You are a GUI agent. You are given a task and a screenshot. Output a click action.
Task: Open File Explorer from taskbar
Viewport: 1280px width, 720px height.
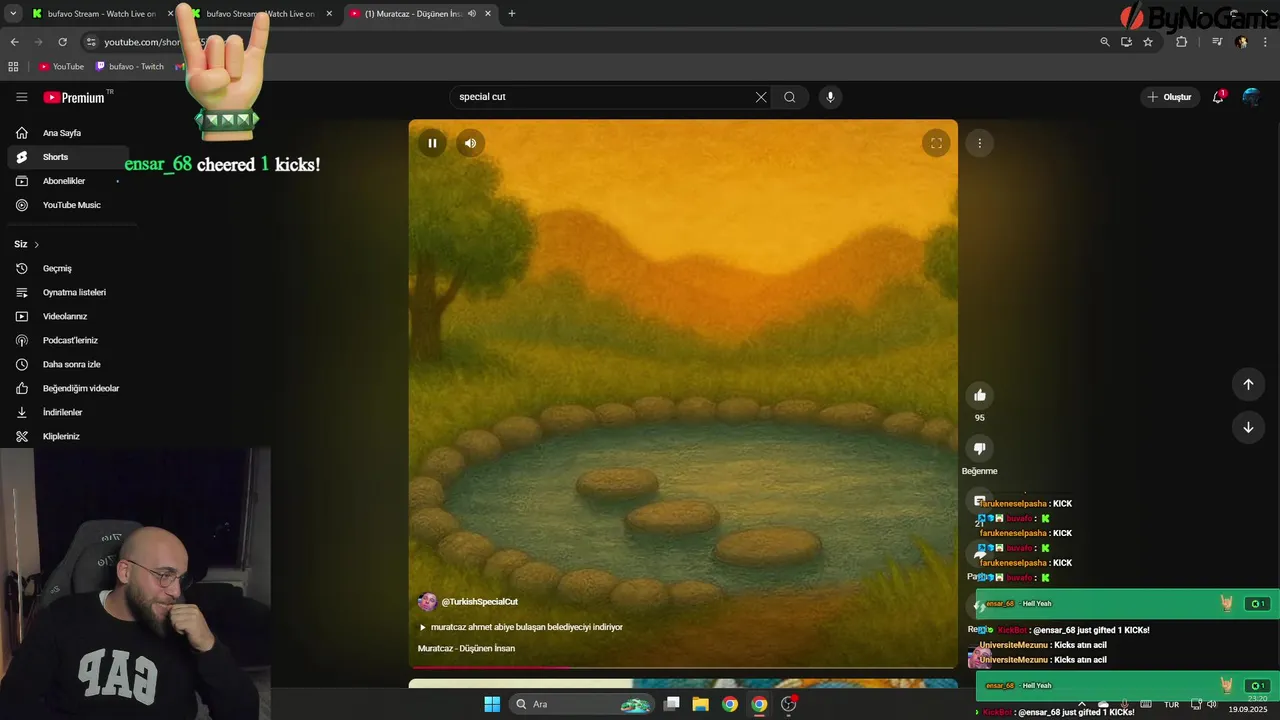[x=701, y=704]
